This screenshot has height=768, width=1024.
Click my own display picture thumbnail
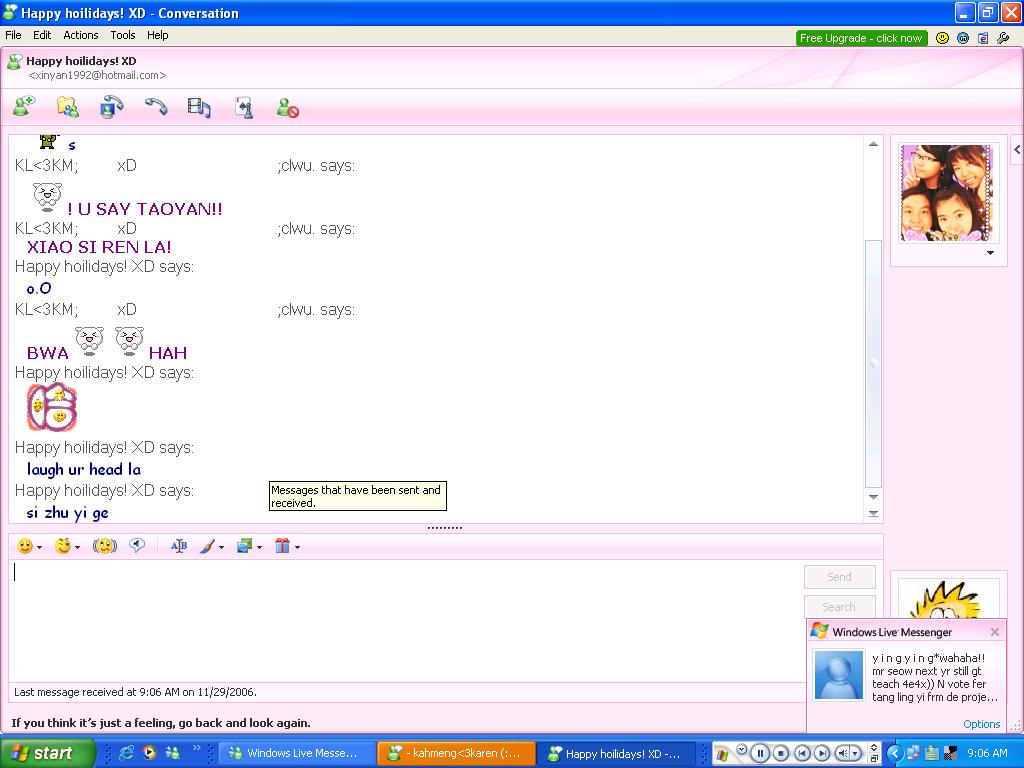[948, 600]
